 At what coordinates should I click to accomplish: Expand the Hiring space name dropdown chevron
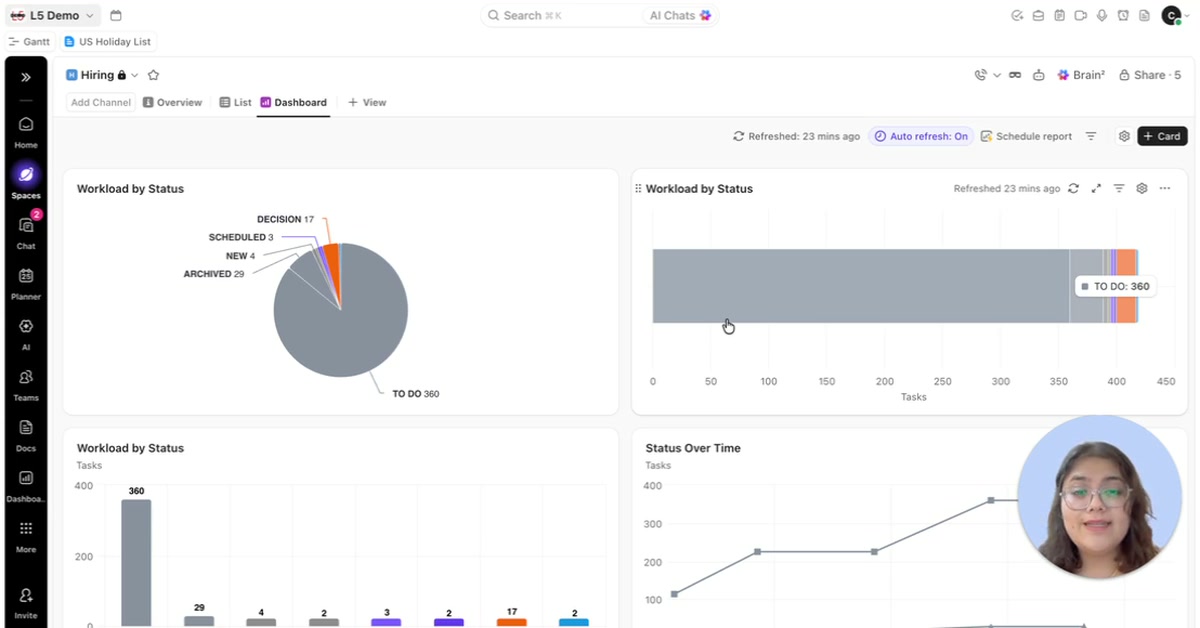coord(135,75)
